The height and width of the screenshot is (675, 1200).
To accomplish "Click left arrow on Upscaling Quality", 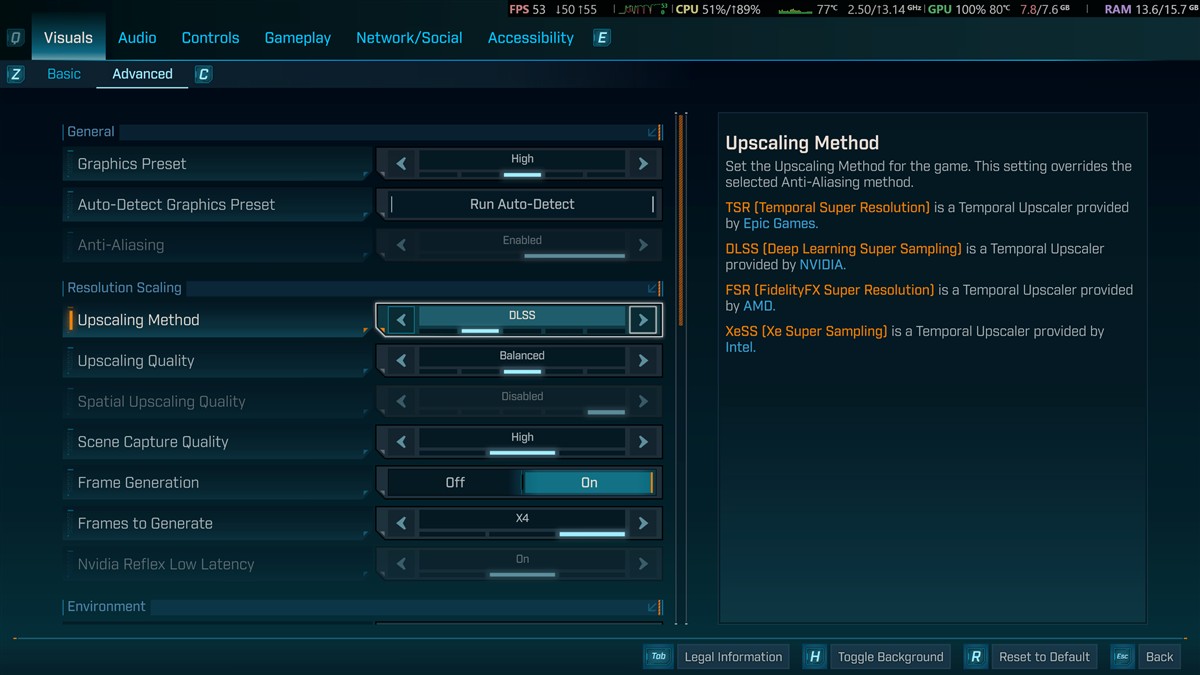I will coord(401,361).
